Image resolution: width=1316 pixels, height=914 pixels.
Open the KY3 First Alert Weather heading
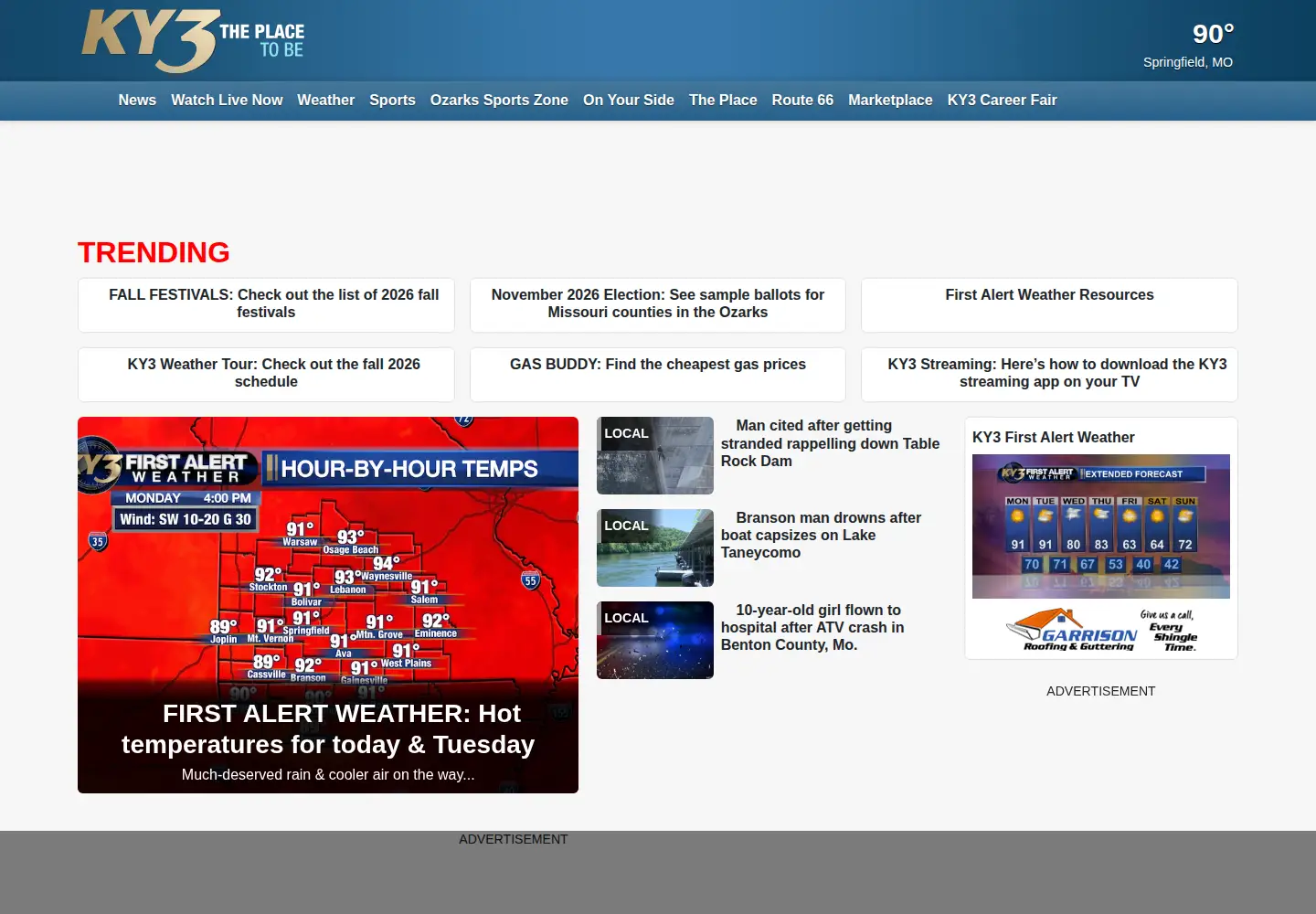tap(1053, 438)
